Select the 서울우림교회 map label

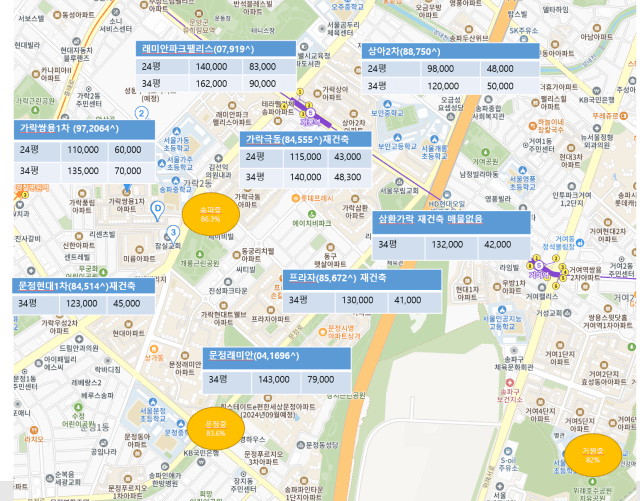click(399, 191)
